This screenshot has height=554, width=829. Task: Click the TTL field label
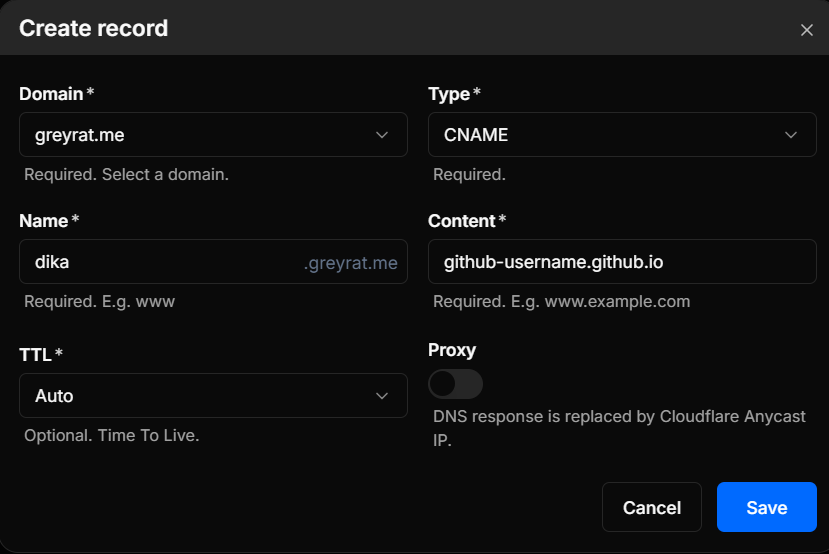[36, 354]
